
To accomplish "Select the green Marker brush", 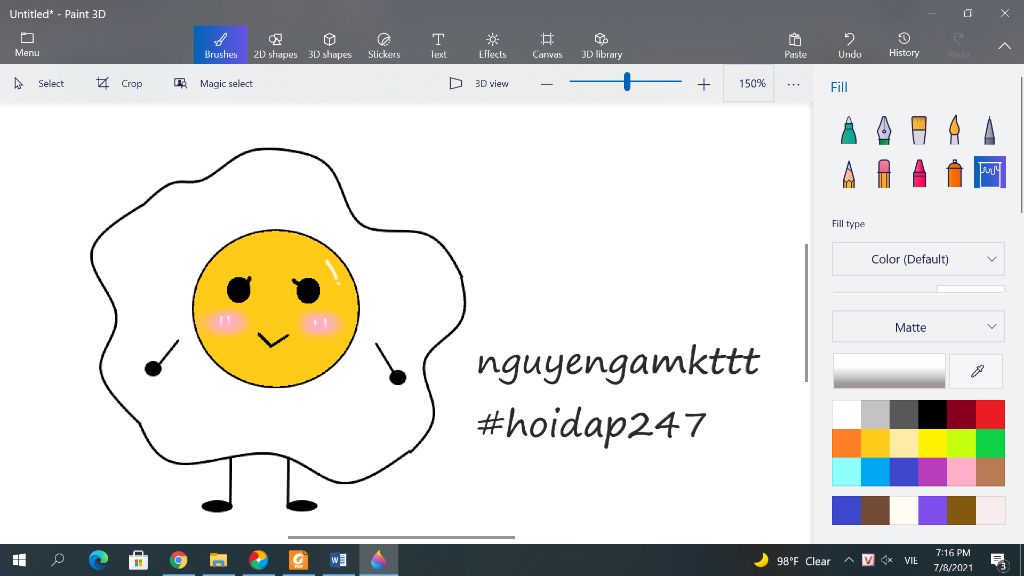I will (848, 130).
